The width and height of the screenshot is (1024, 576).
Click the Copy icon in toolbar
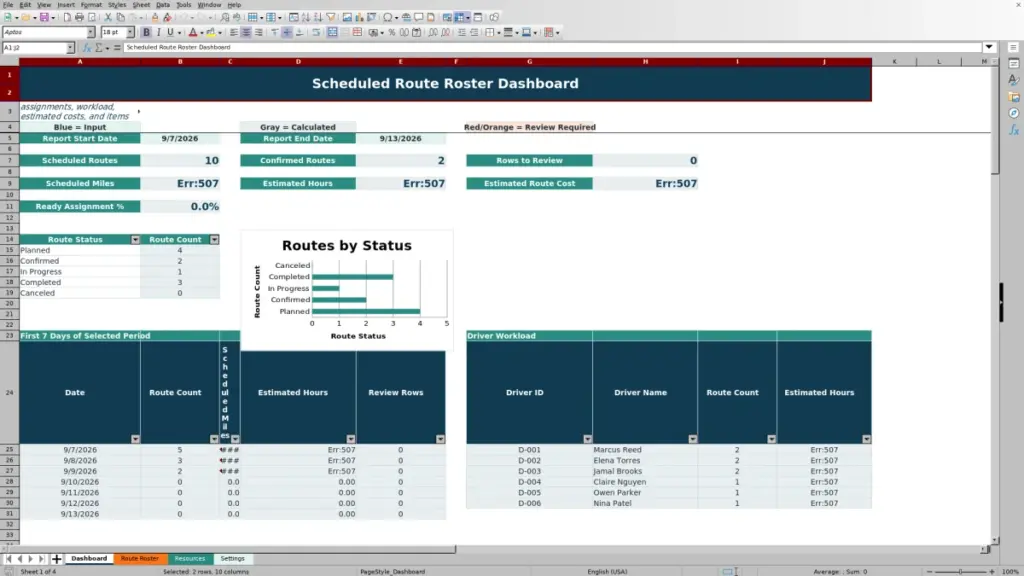[x=120, y=17]
